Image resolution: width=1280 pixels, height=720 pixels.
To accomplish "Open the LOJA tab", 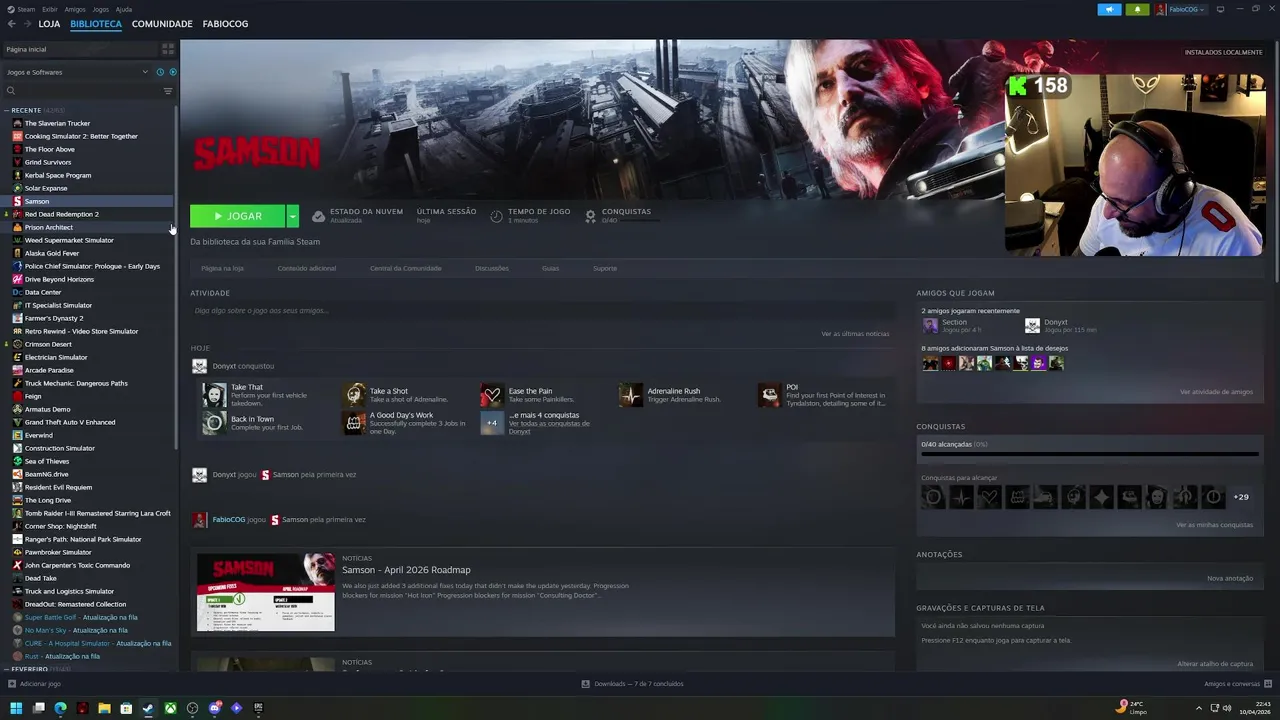I will [49, 24].
